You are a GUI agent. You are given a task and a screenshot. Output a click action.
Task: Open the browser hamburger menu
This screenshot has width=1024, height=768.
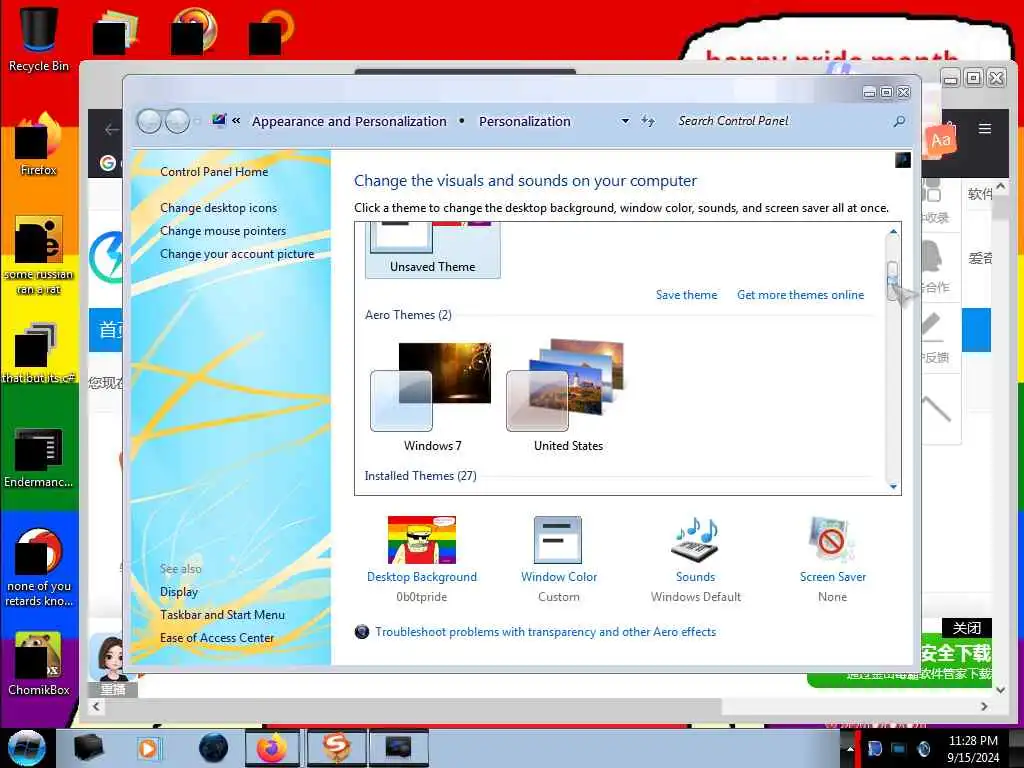pos(985,129)
